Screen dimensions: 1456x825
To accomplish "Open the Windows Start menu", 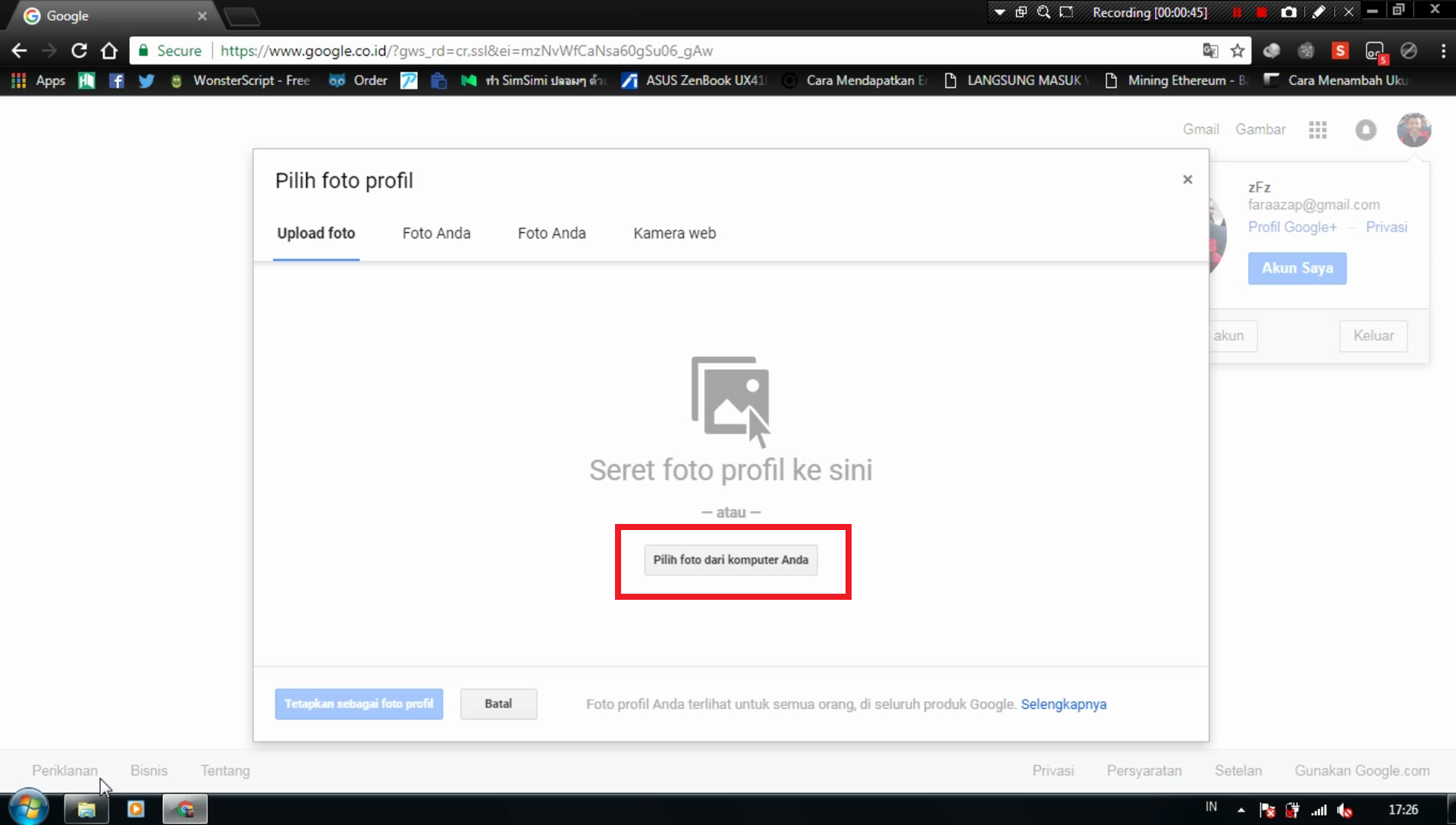I will coord(29,808).
